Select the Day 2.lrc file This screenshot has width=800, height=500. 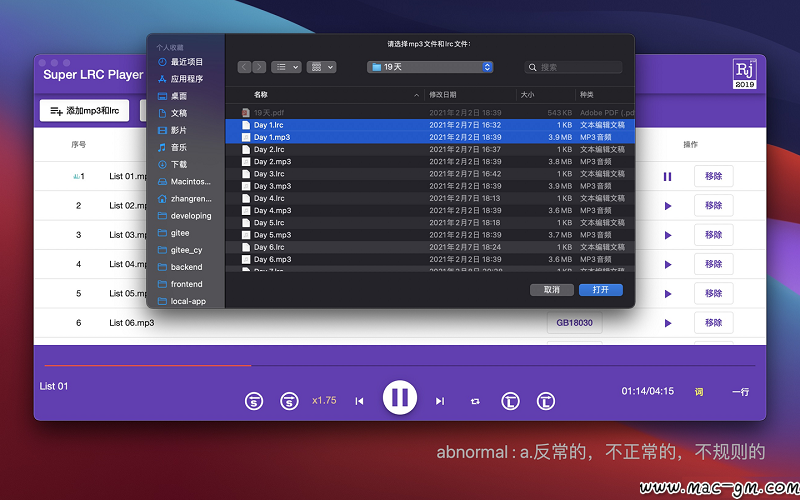pos(430,149)
